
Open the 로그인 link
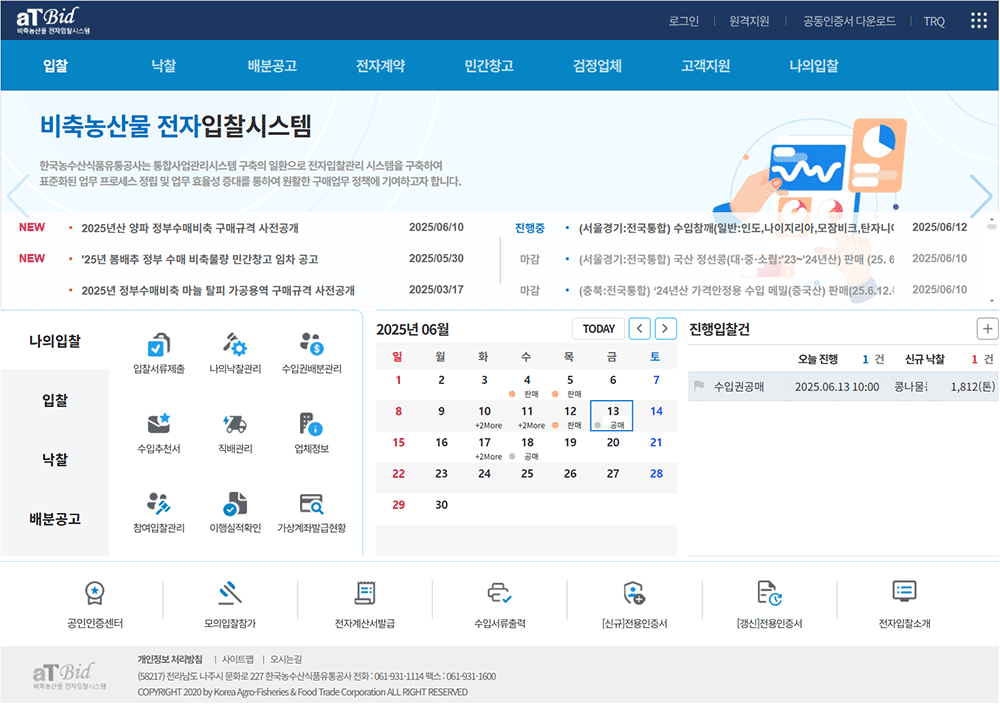click(x=684, y=21)
